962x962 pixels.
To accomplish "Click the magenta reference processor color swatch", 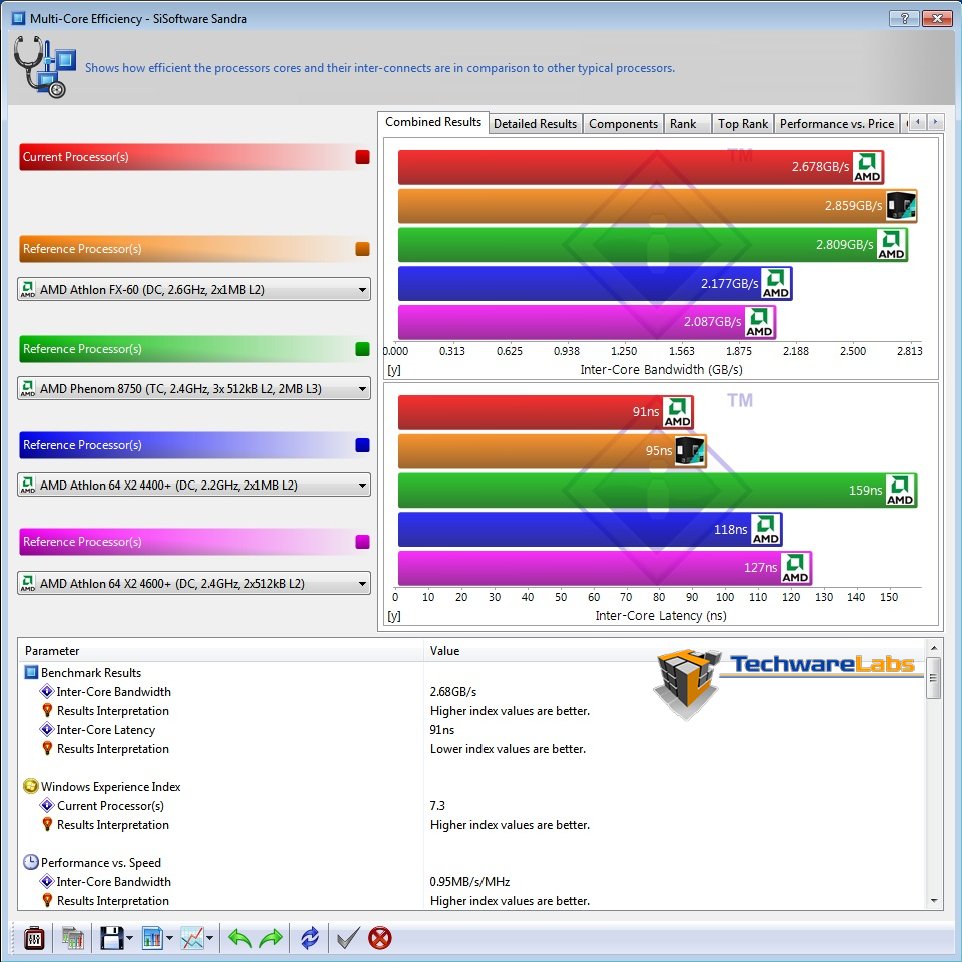I will [363, 542].
